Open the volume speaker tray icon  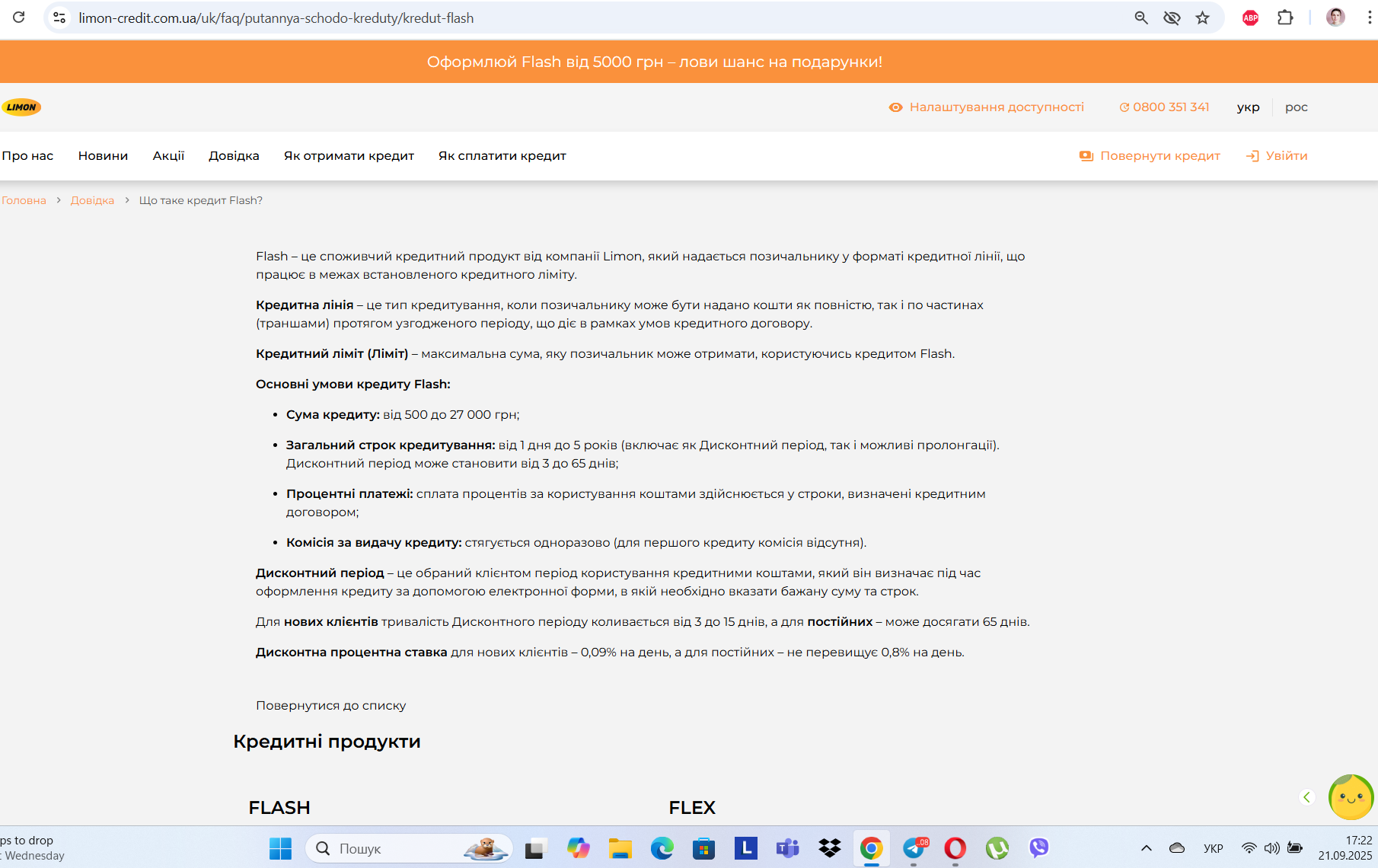1271,848
